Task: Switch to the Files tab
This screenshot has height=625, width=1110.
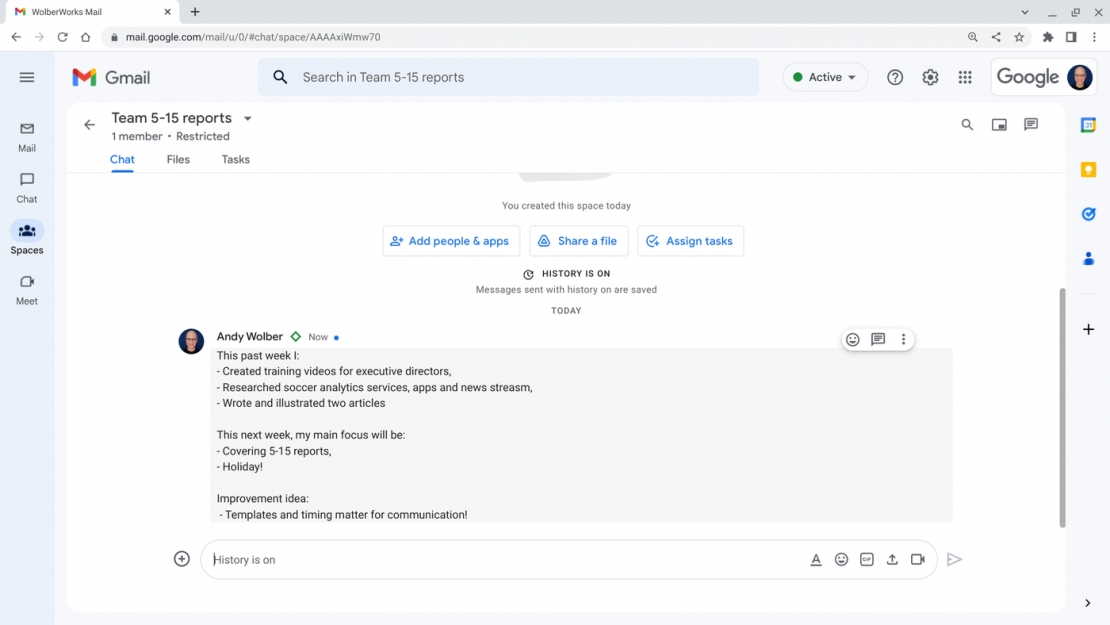Action: (x=177, y=159)
